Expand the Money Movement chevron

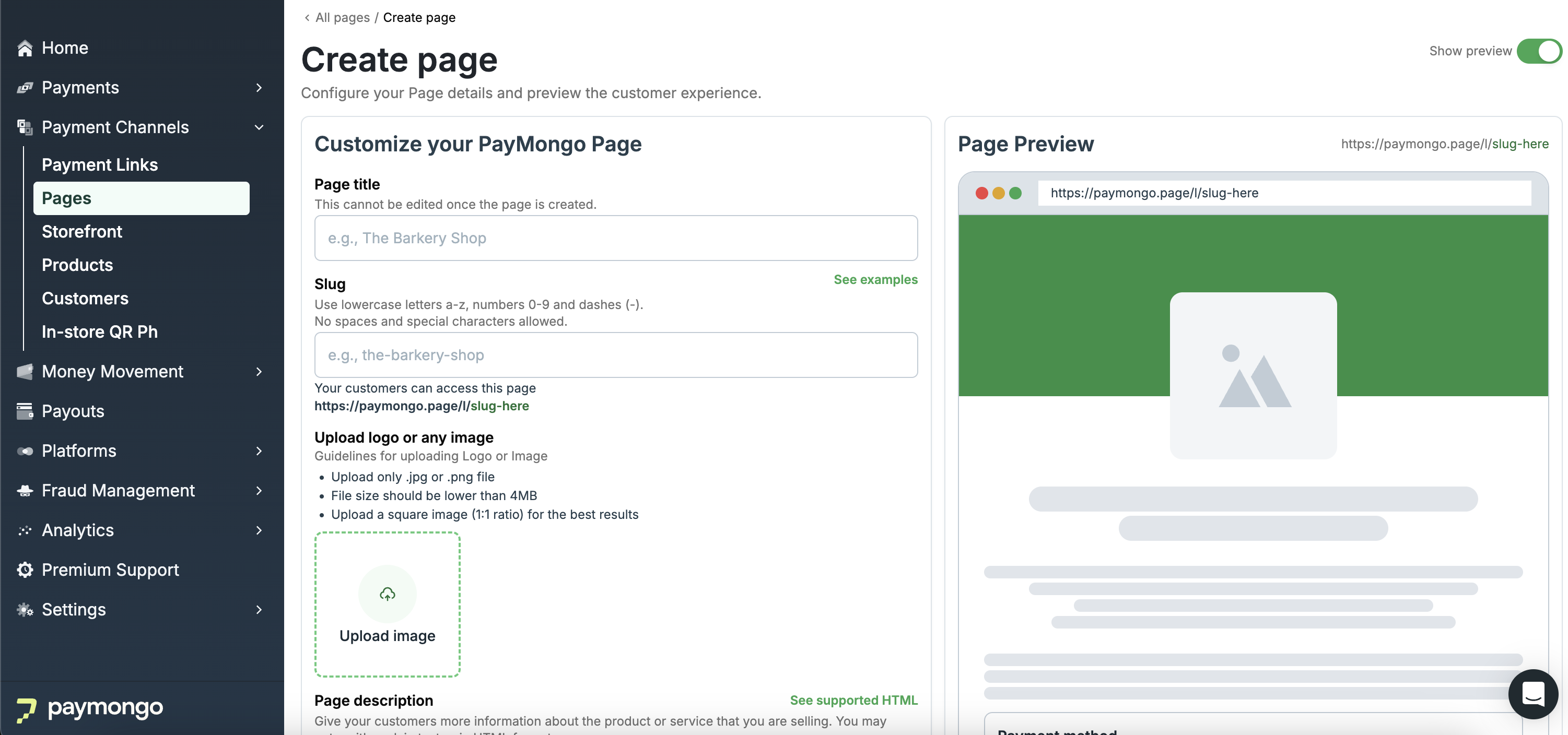point(259,372)
